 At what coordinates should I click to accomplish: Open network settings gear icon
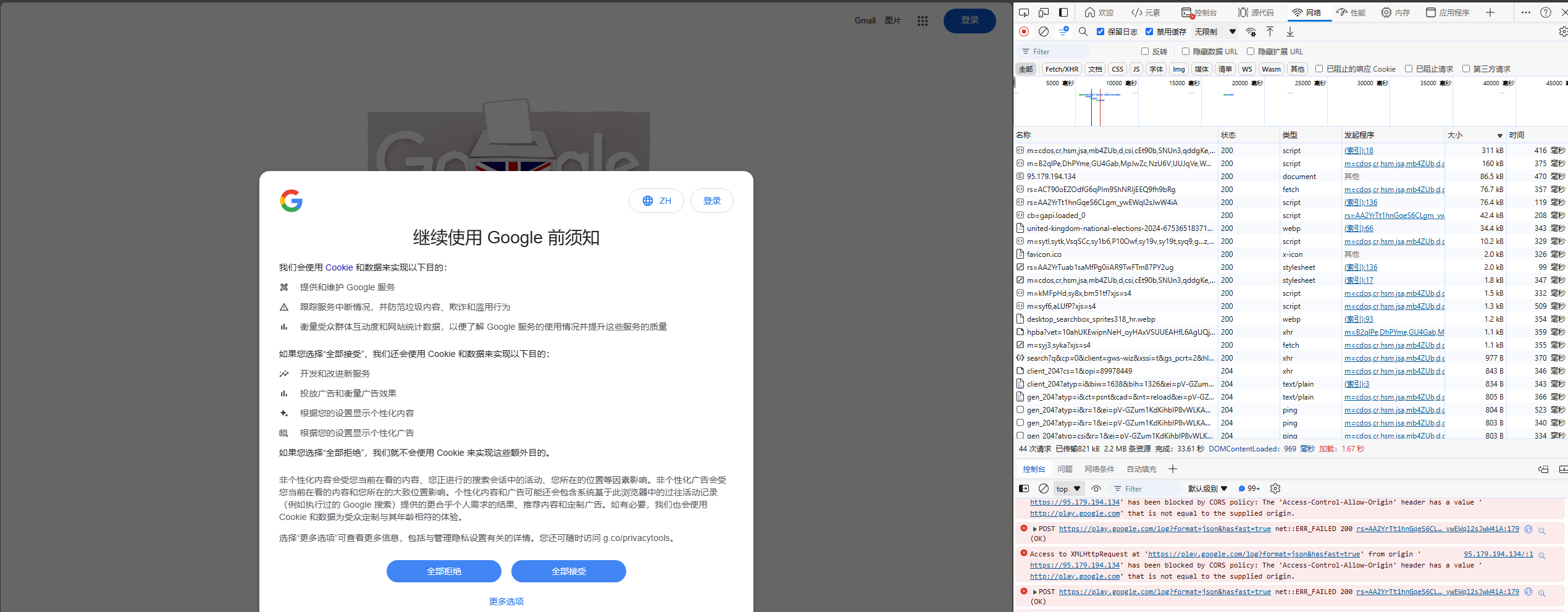click(x=1563, y=31)
